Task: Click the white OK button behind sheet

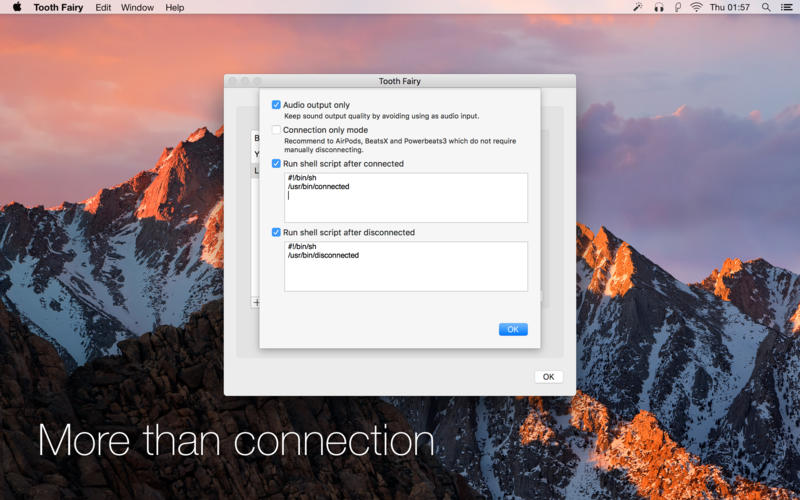Action: (548, 377)
